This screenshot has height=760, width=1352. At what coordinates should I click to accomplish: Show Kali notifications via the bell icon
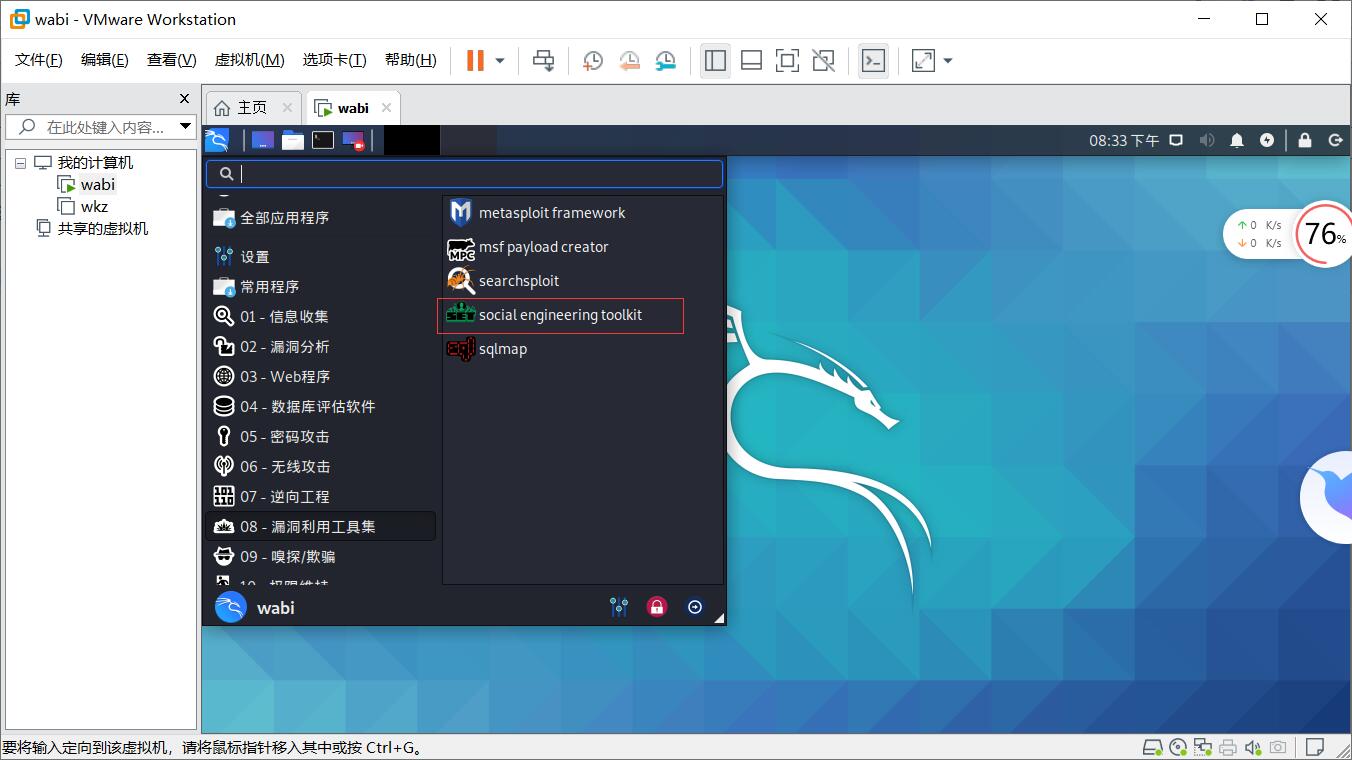click(1237, 140)
